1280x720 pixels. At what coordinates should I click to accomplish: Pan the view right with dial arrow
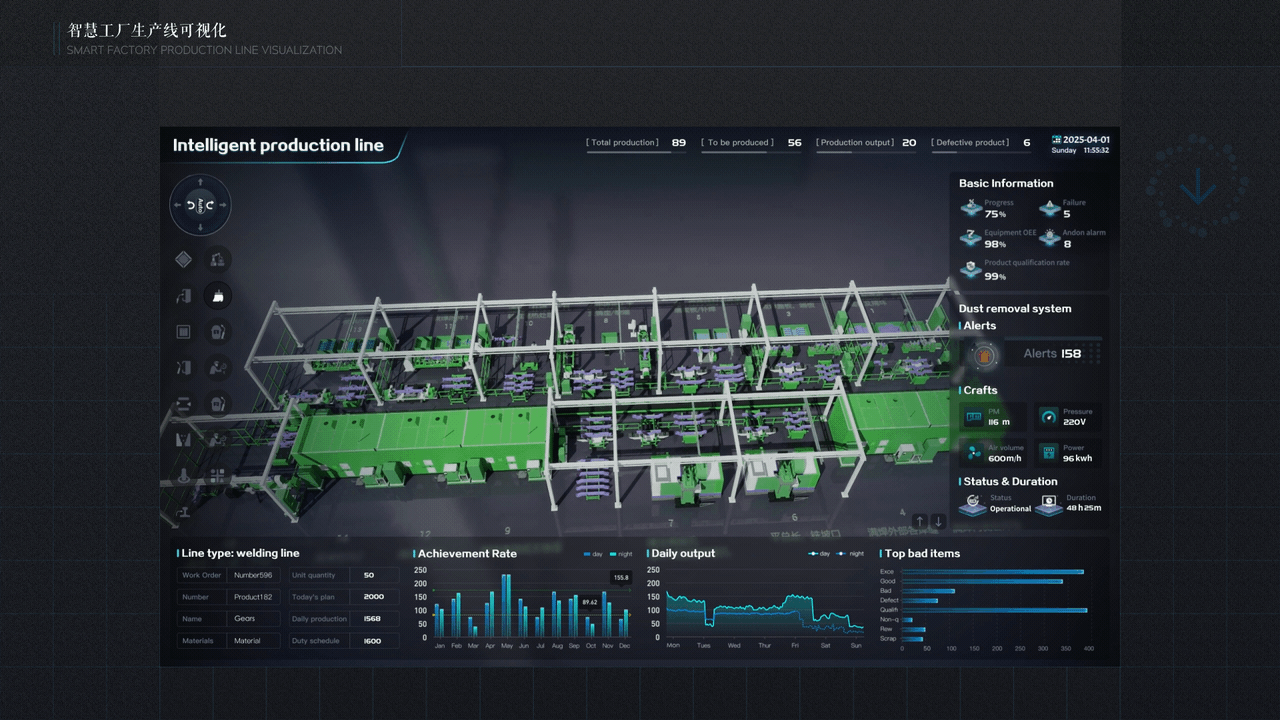point(223,205)
